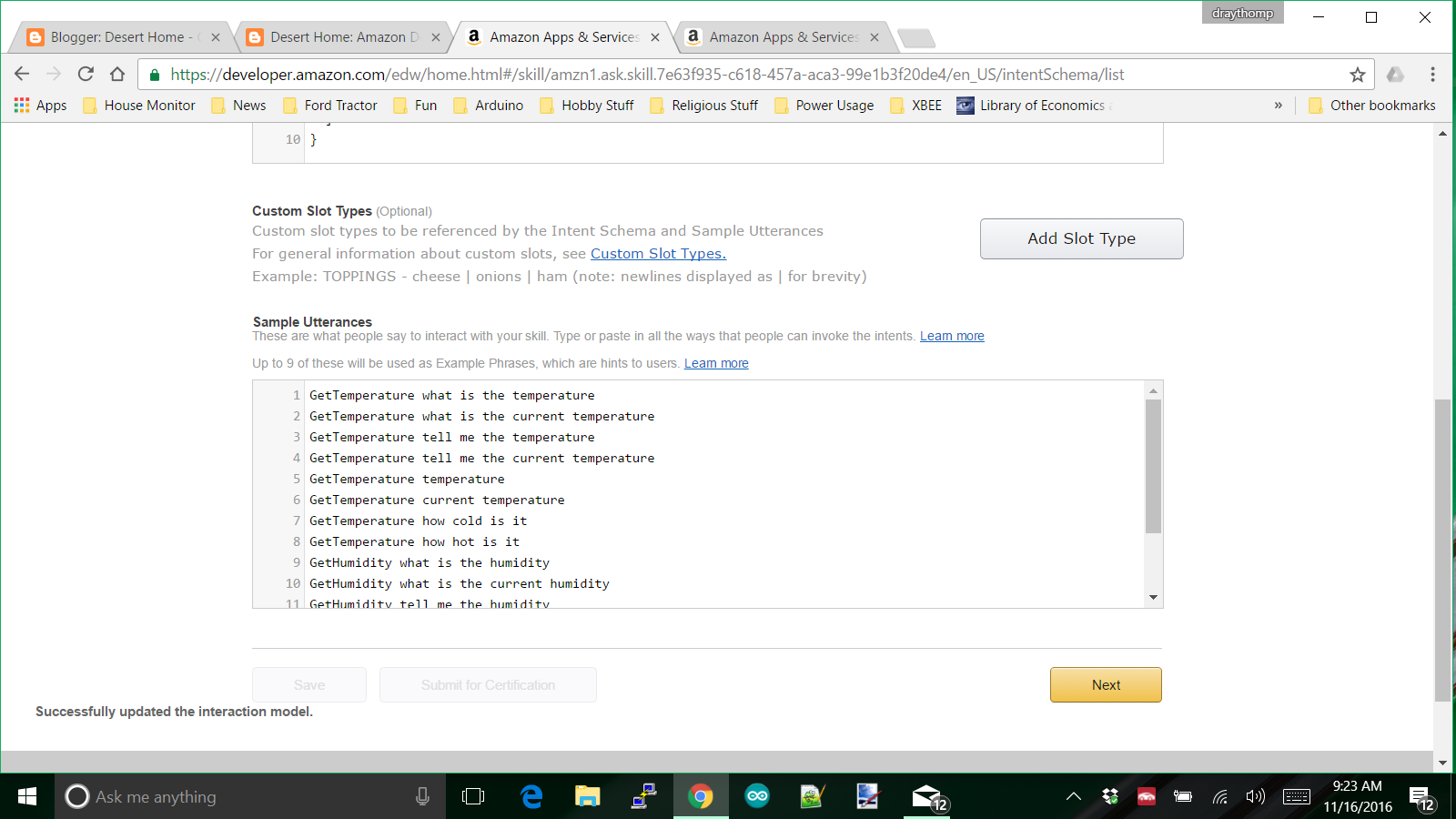Open Chrome's three-dot menu
The image size is (1456, 819).
[1434, 75]
